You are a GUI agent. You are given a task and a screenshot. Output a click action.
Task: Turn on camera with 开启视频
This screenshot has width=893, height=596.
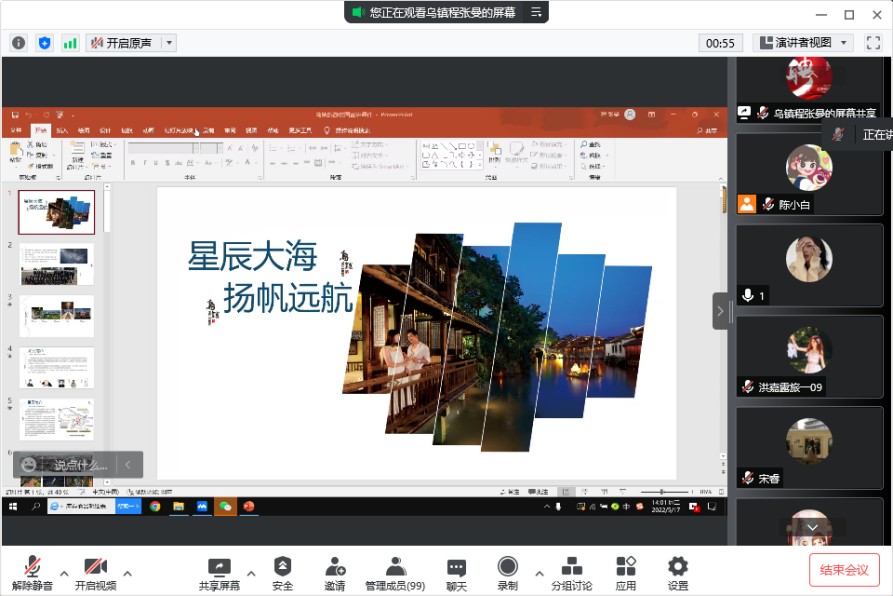[x=95, y=573]
